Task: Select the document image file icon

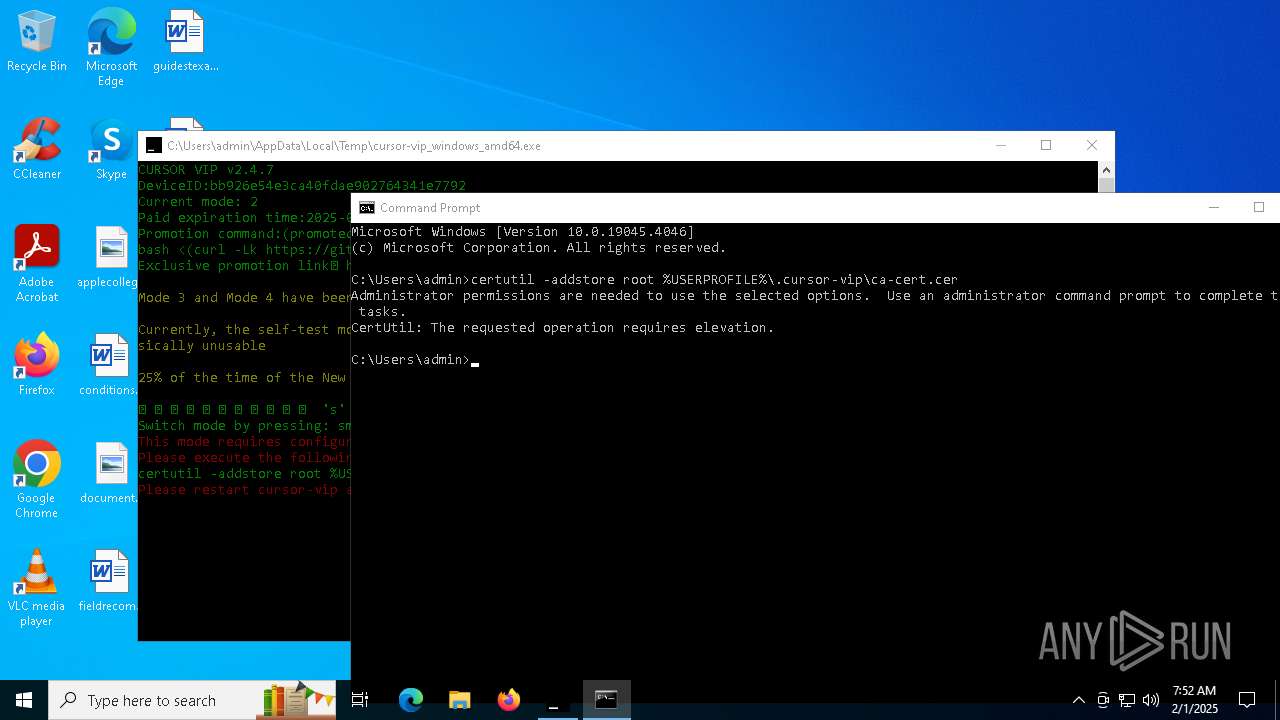Action: point(110,473)
